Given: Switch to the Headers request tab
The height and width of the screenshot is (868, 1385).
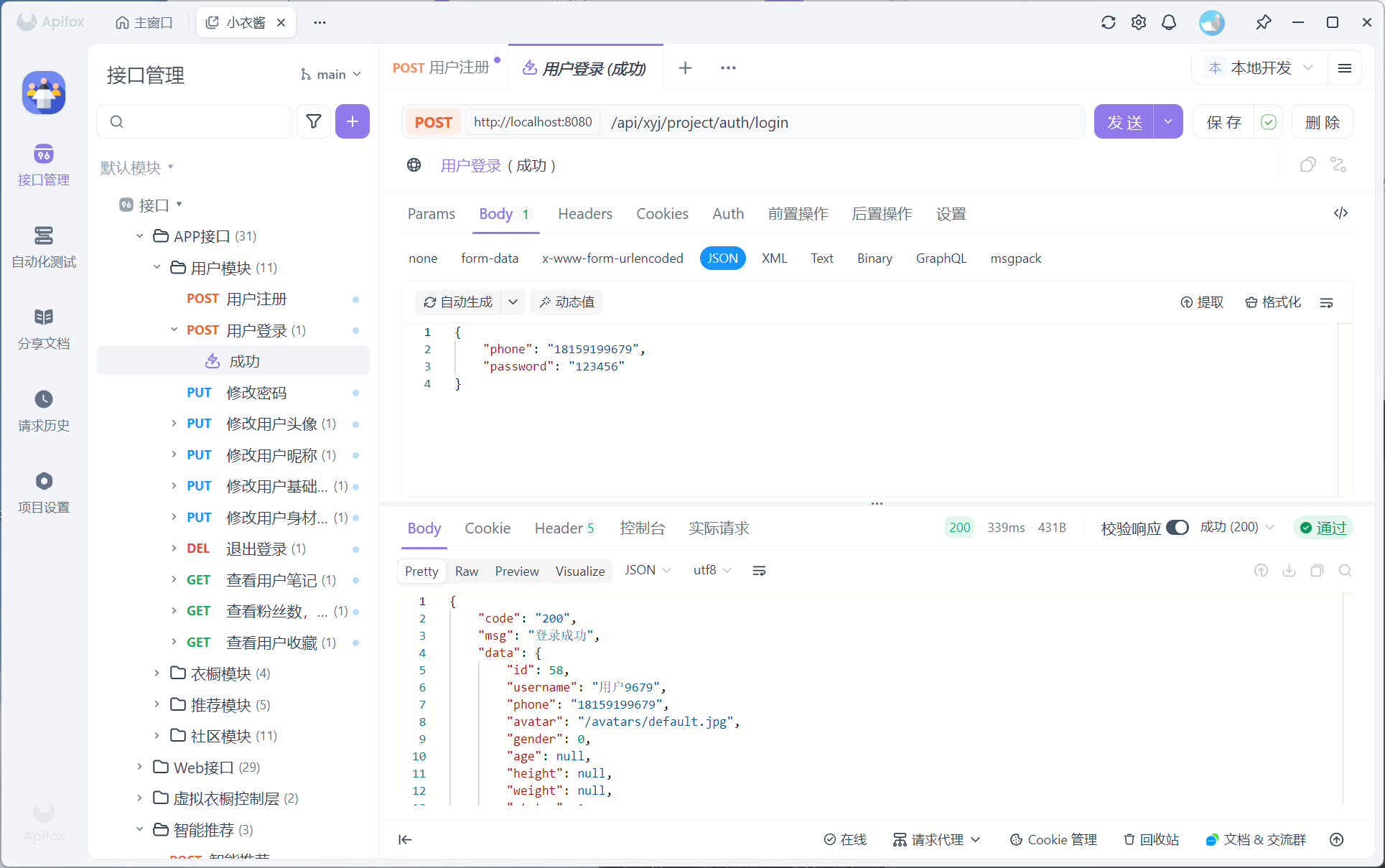Looking at the screenshot, I should [x=584, y=214].
